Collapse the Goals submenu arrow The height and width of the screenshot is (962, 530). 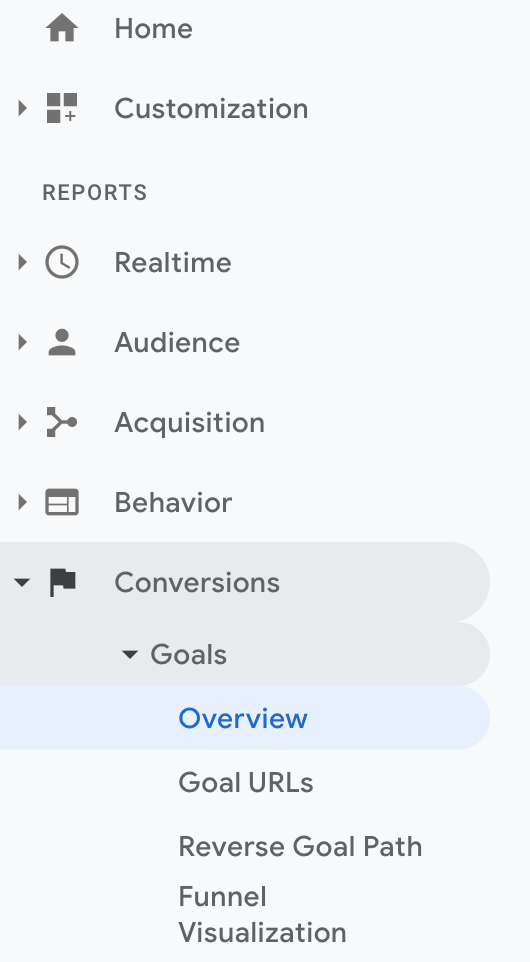point(129,655)
